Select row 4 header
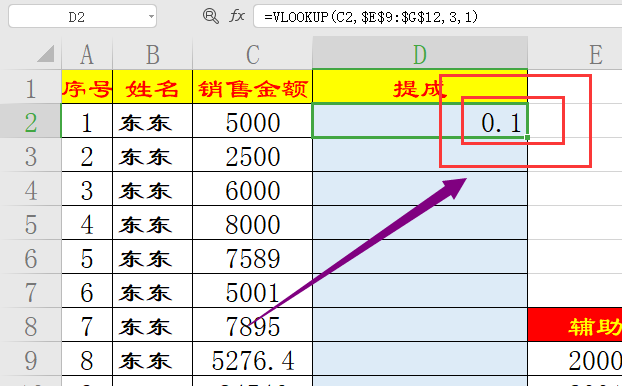Viewport: 622px width, 386px height. tap(31, 189)
